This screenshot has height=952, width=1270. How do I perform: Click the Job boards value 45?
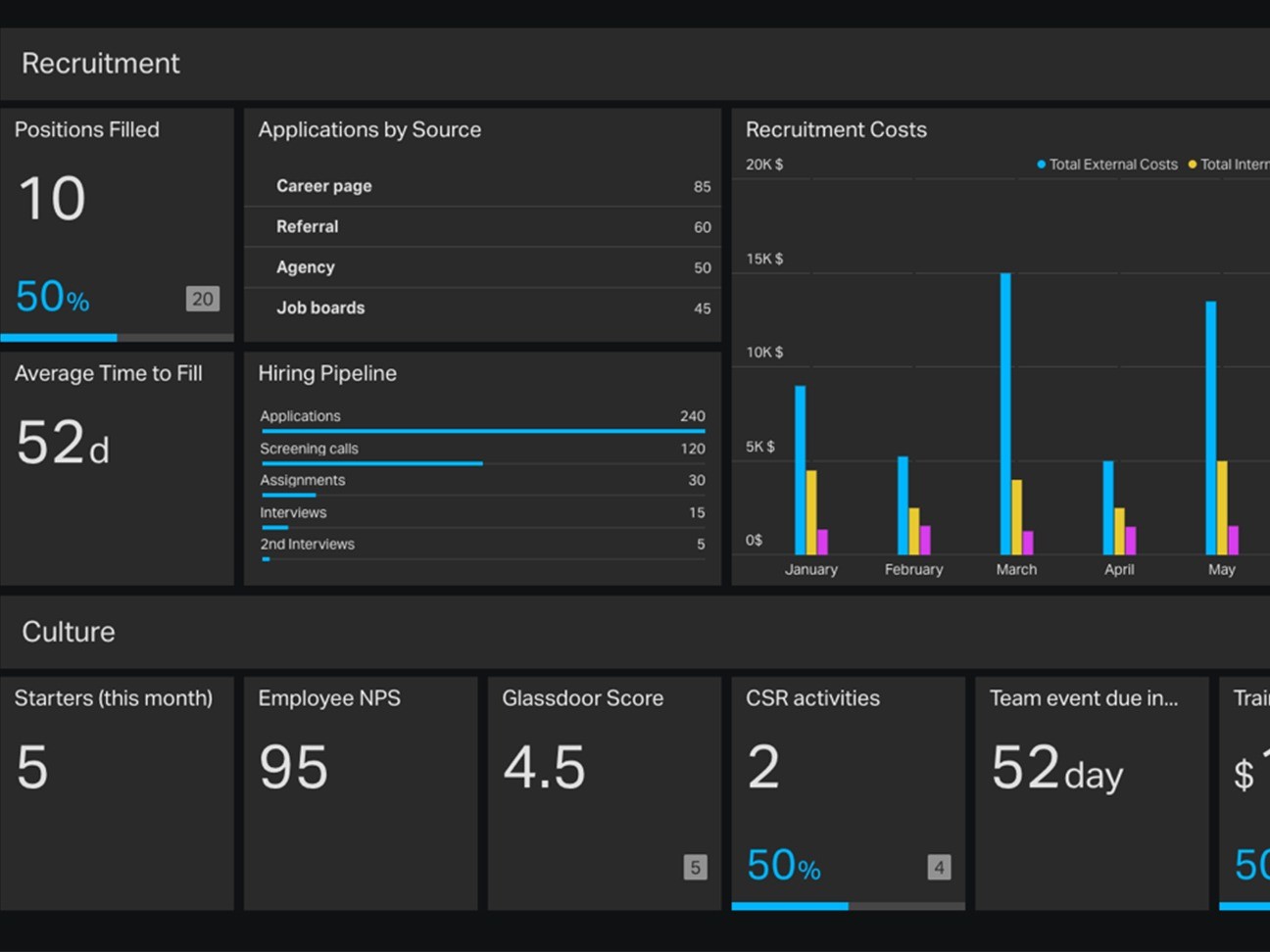coord(702,309)
